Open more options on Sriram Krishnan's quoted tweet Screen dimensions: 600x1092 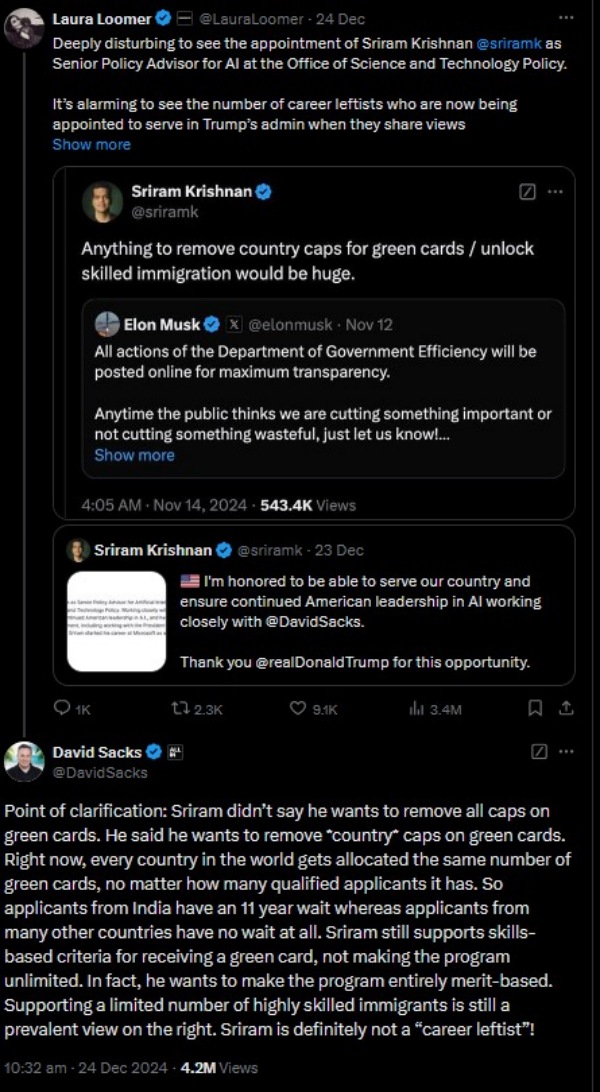[x=557, y=192]
